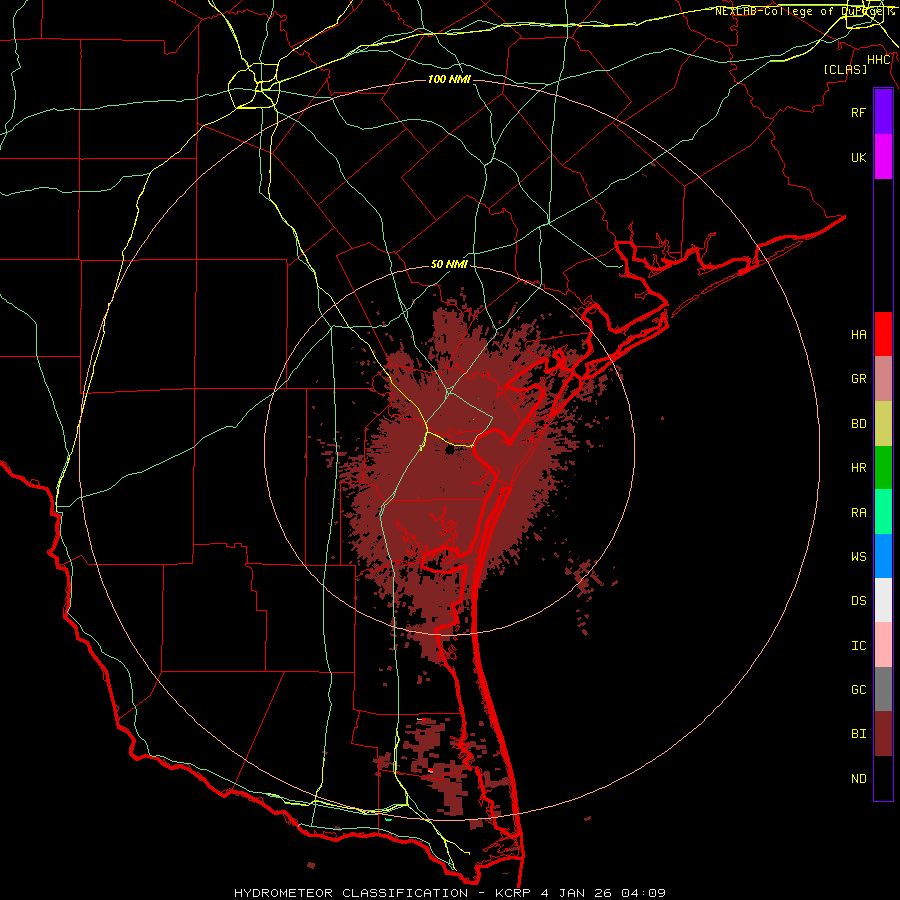Pick the RA mint-green legend swatch

883,512
